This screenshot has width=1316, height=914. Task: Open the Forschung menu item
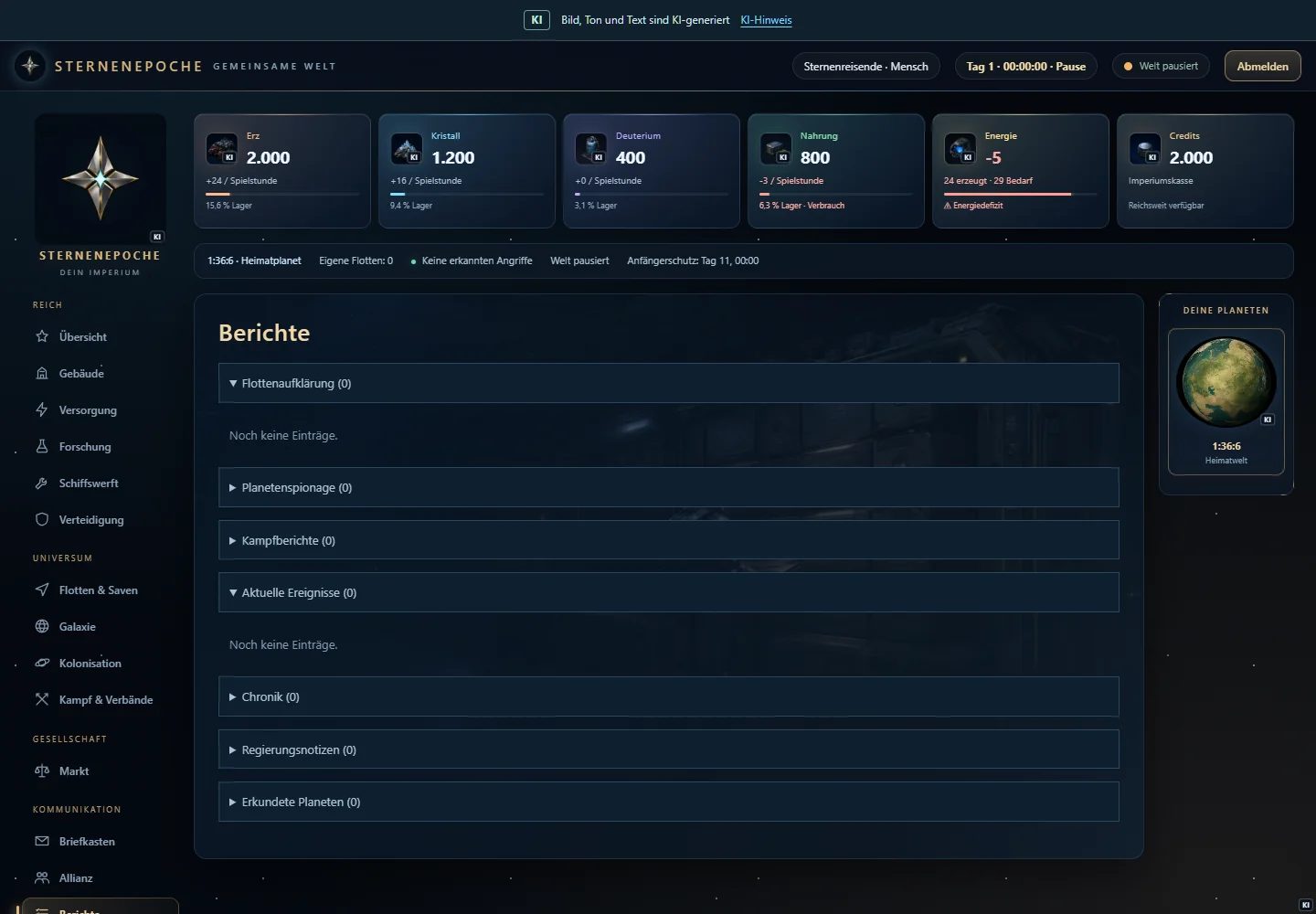pyautogui.click(x=99, y=446)
